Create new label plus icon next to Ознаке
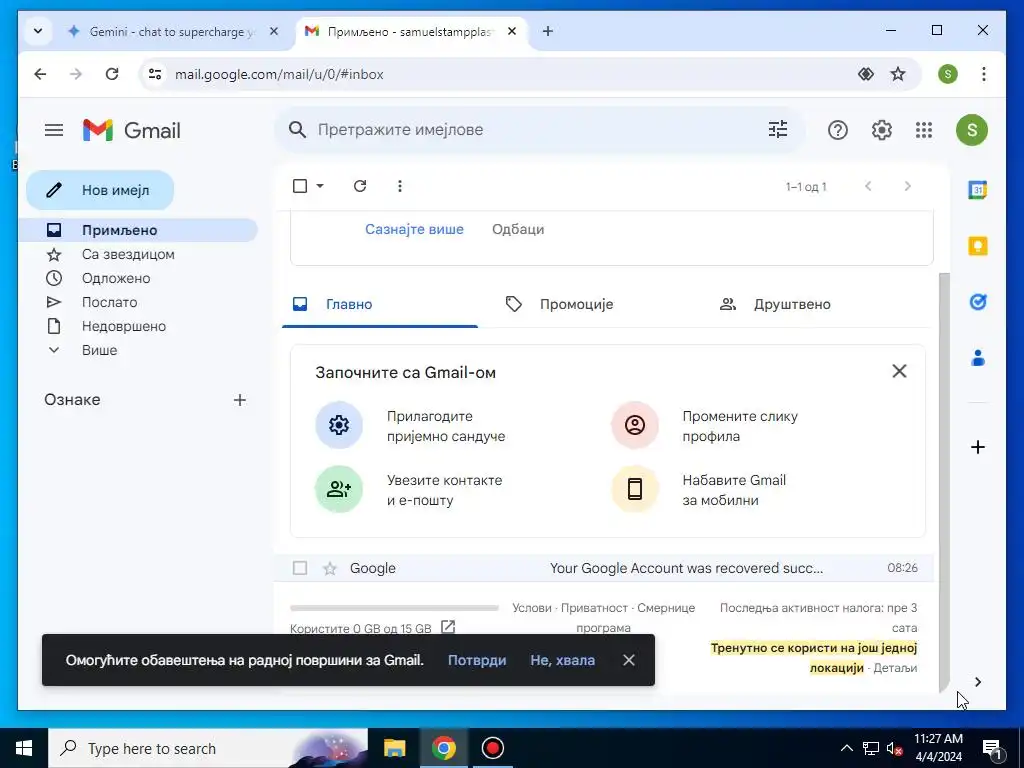The width and height of the screenshot is (1024, 768). point(240,400)
